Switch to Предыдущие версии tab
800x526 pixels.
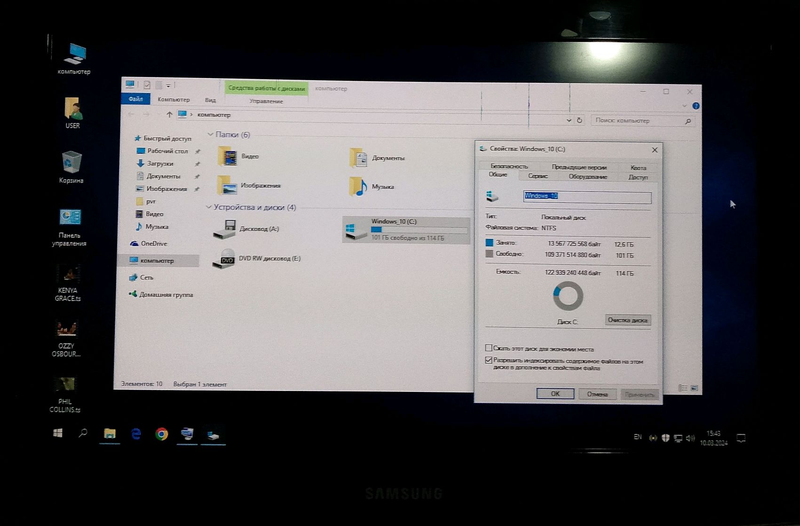579,167
